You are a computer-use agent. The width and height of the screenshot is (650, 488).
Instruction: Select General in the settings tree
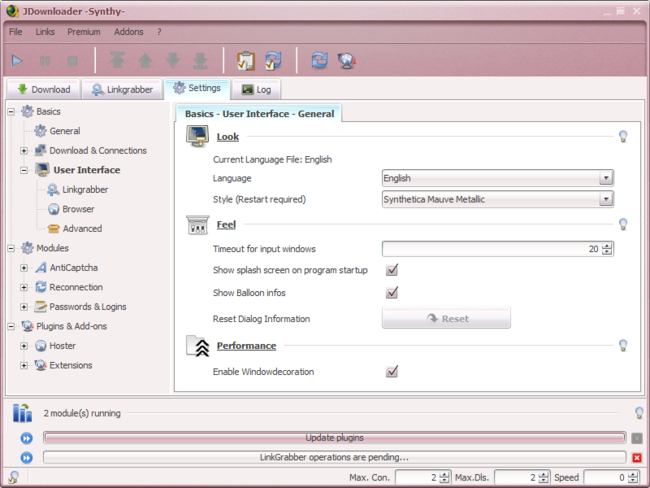point(65,131)
